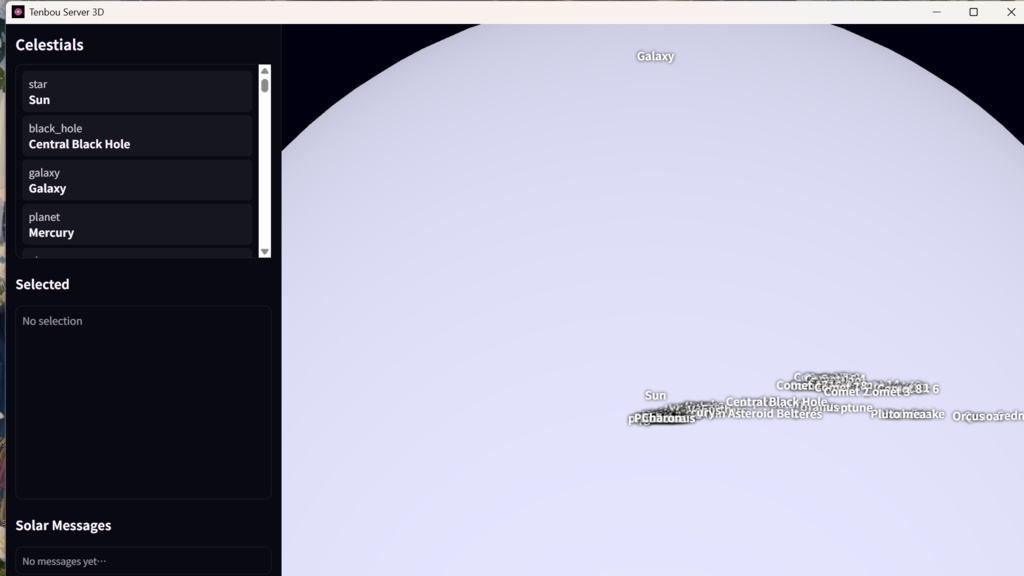Screen dimensions: 1024x576
Task: Click the Orcus label at viewport right edge
Action: (x=967, y=417)
